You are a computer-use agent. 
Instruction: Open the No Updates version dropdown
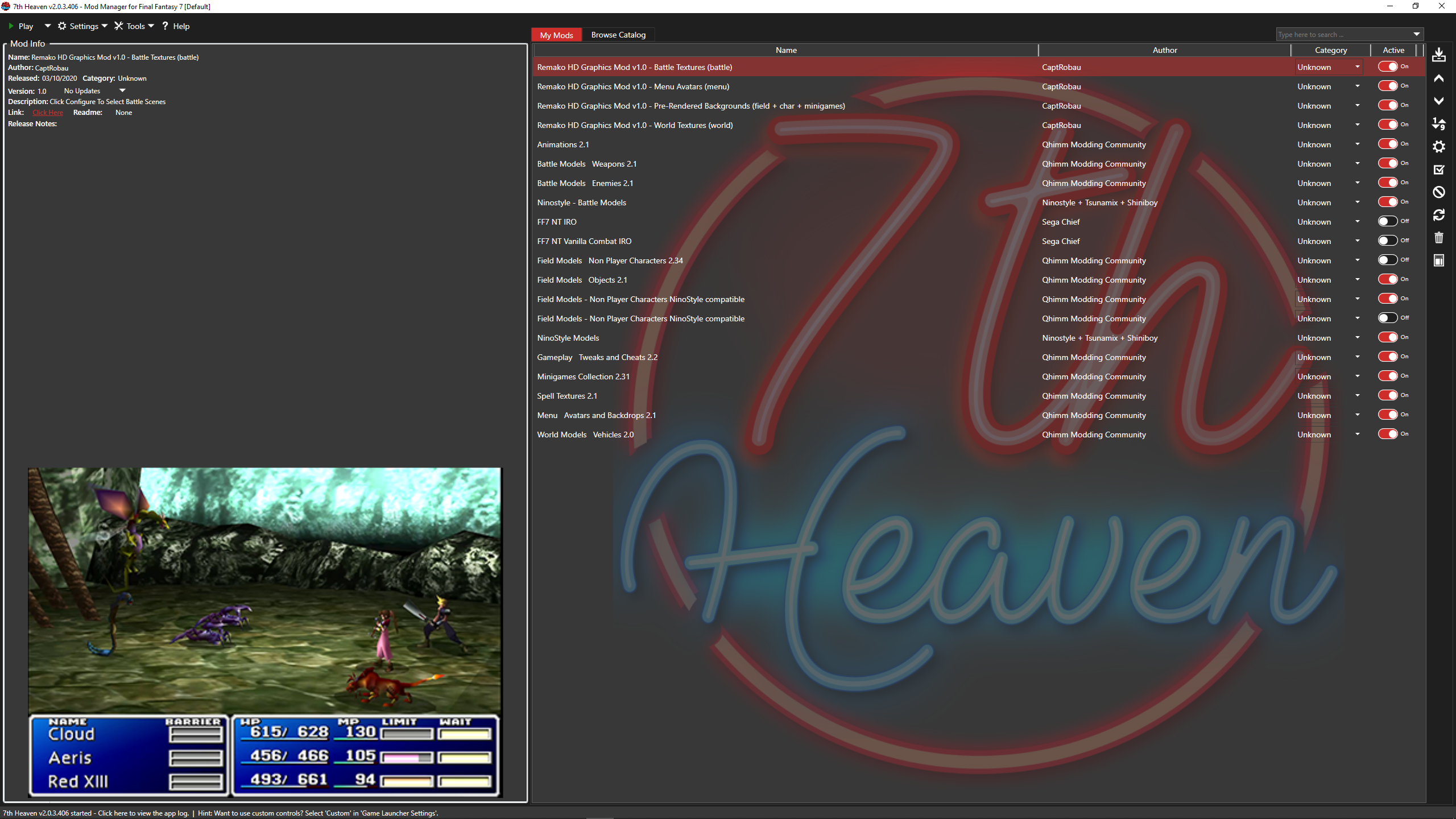pos(122,91)
